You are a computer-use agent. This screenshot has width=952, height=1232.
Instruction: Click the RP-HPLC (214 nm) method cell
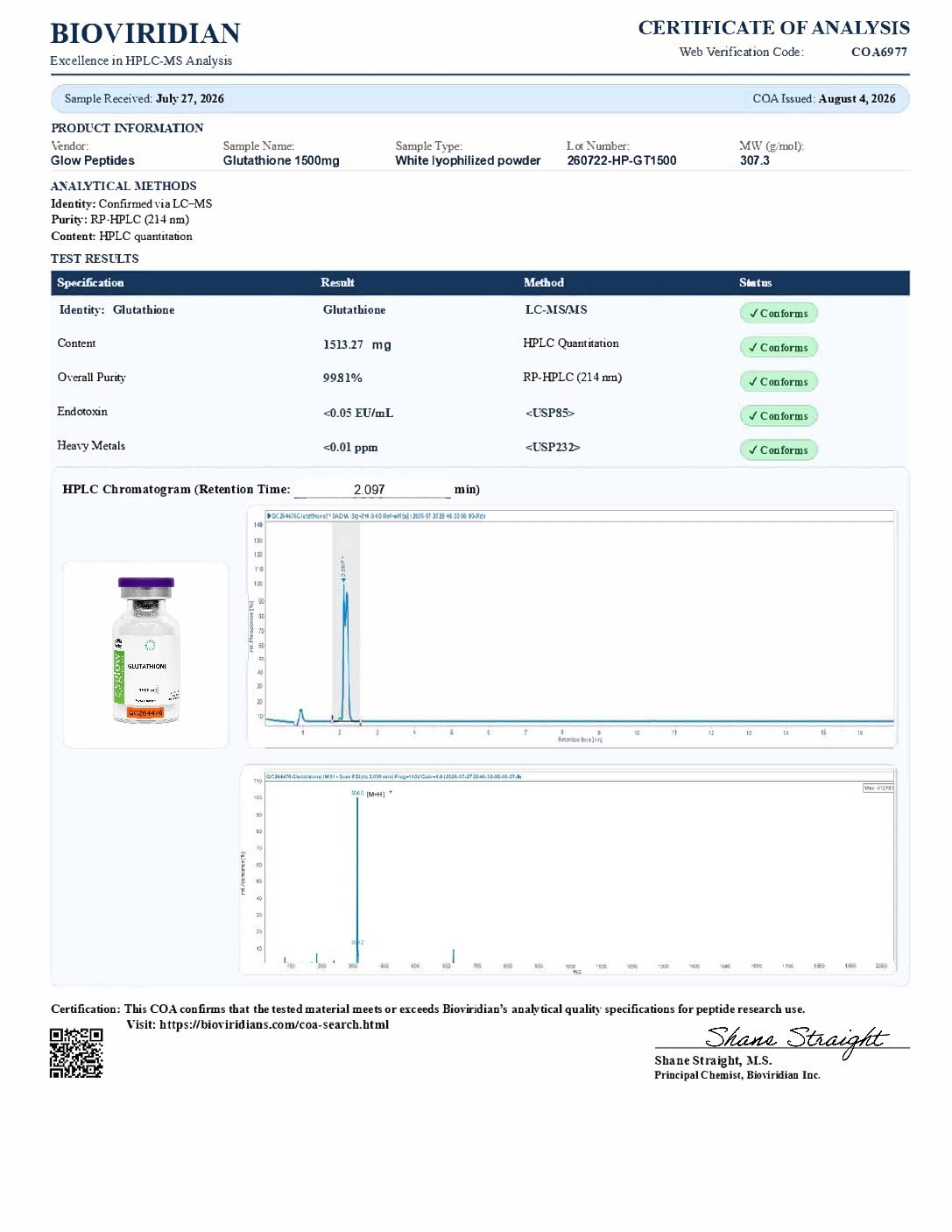coord(573,377)
